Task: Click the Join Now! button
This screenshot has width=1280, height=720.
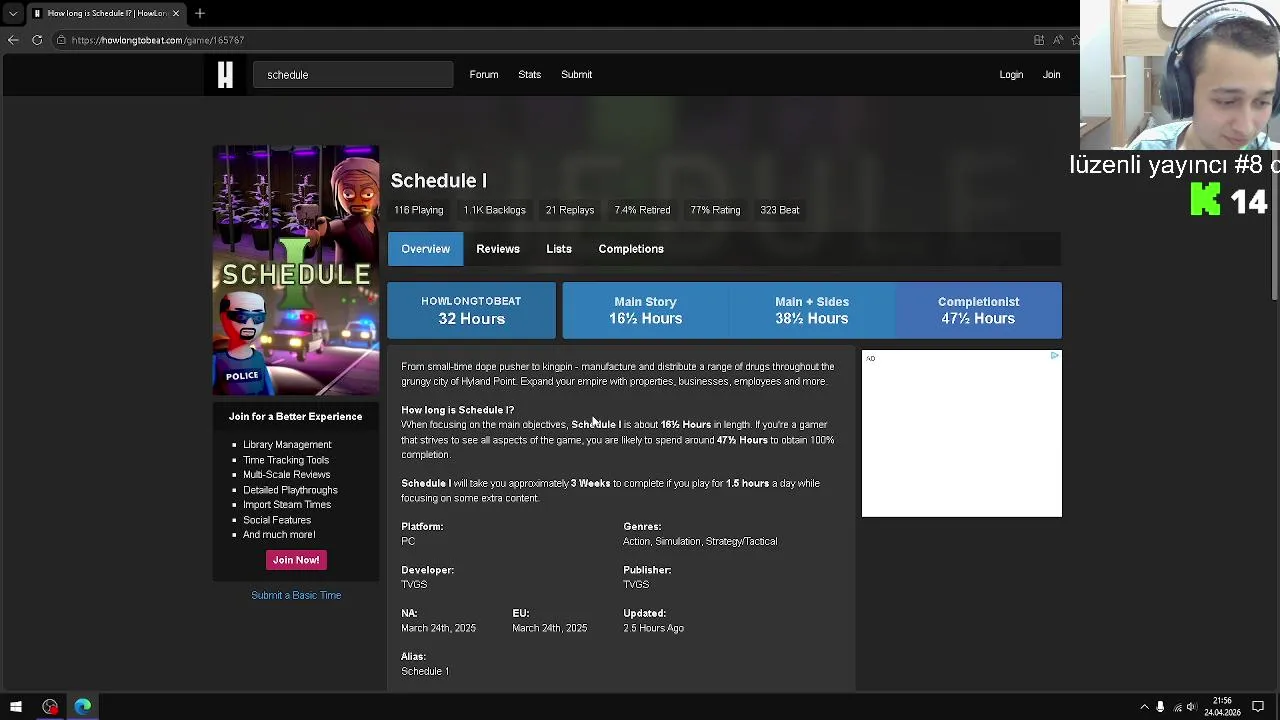Action: tap(296, 560)
